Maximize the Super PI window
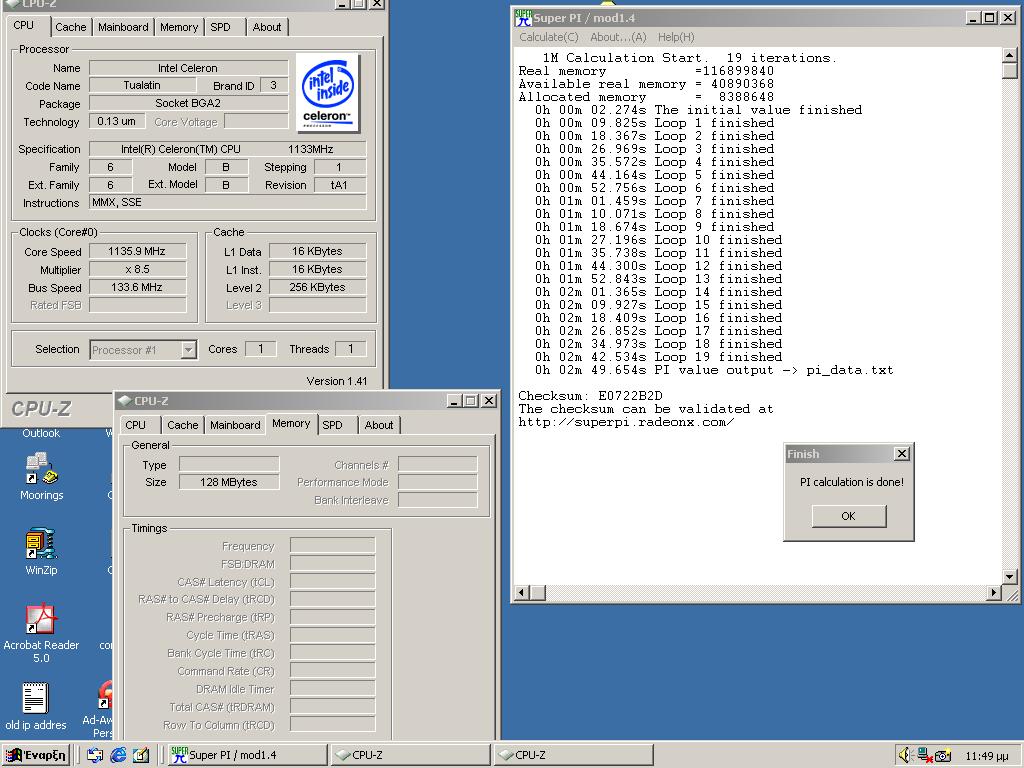 pos(991,18)
